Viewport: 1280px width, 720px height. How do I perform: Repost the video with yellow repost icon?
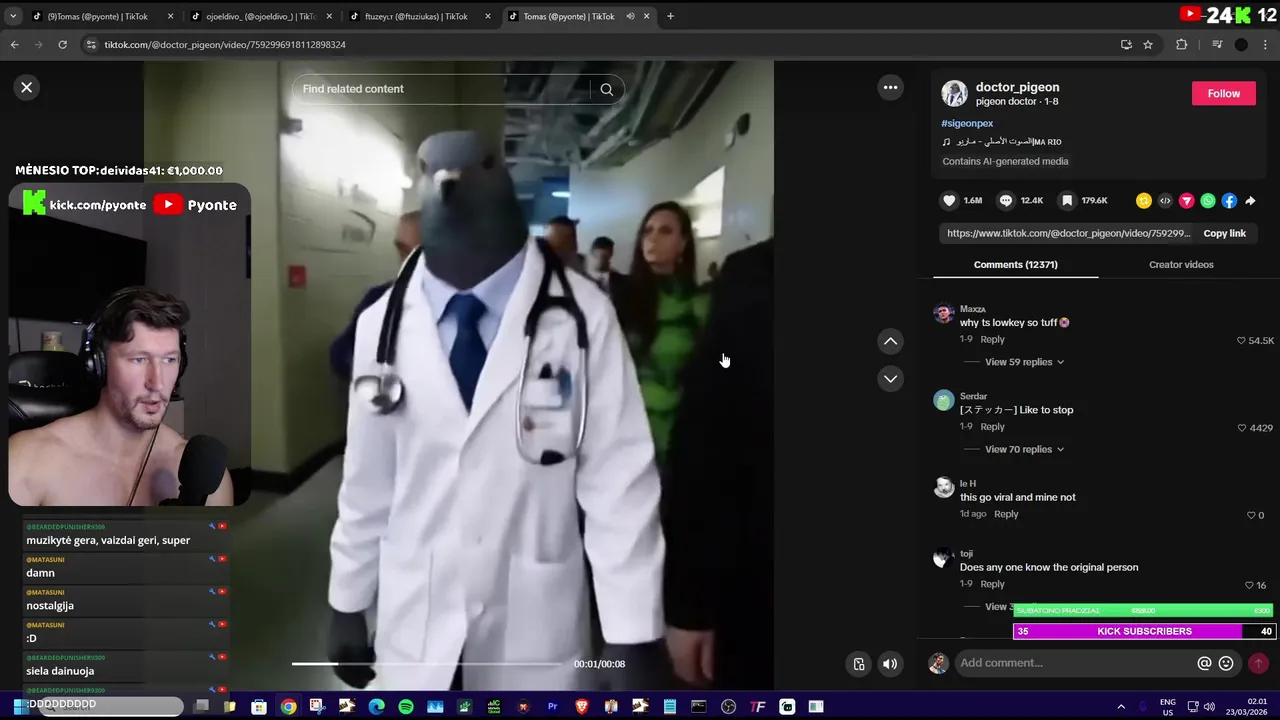(1144, 201)
